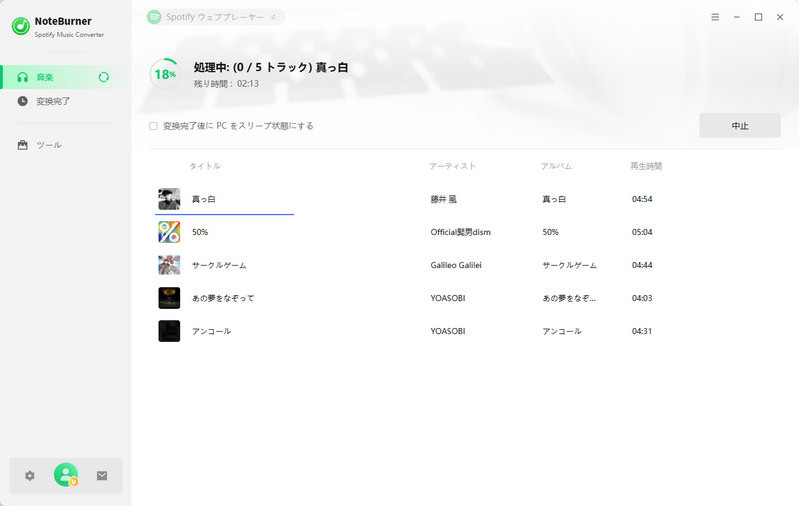Select the あの夢をなぞって track title

(223, 298)
